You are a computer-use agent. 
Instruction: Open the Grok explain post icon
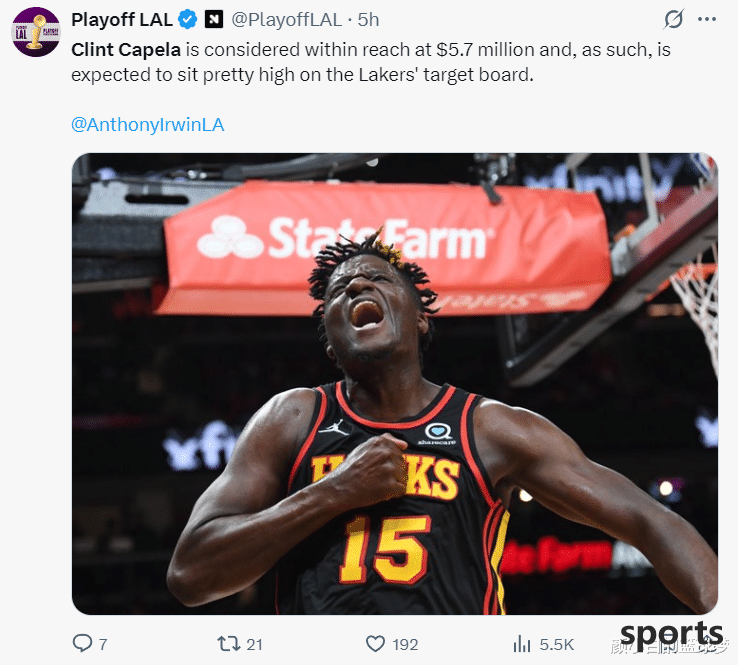click(673, 19)
